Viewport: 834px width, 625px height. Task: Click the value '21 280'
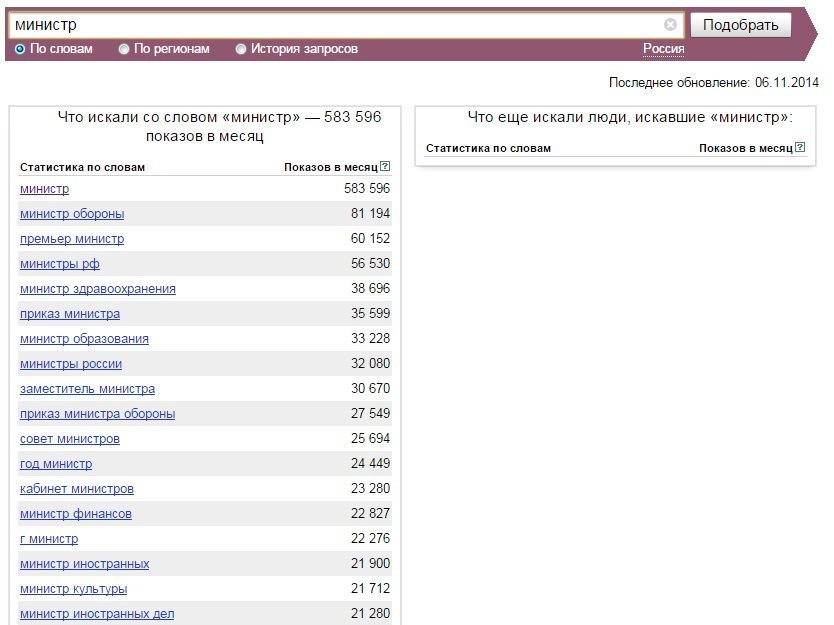[370, 613]
